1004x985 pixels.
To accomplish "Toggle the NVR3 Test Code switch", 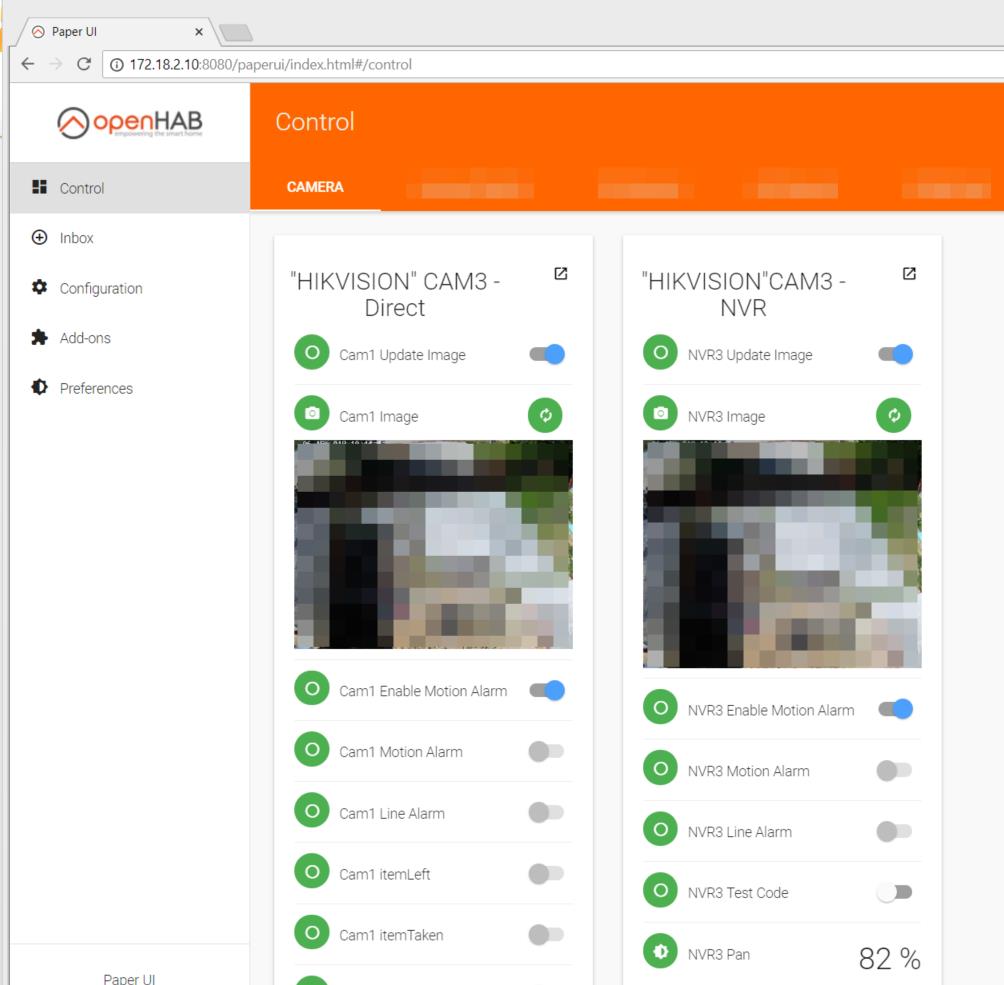I will [x=895, y=892].
